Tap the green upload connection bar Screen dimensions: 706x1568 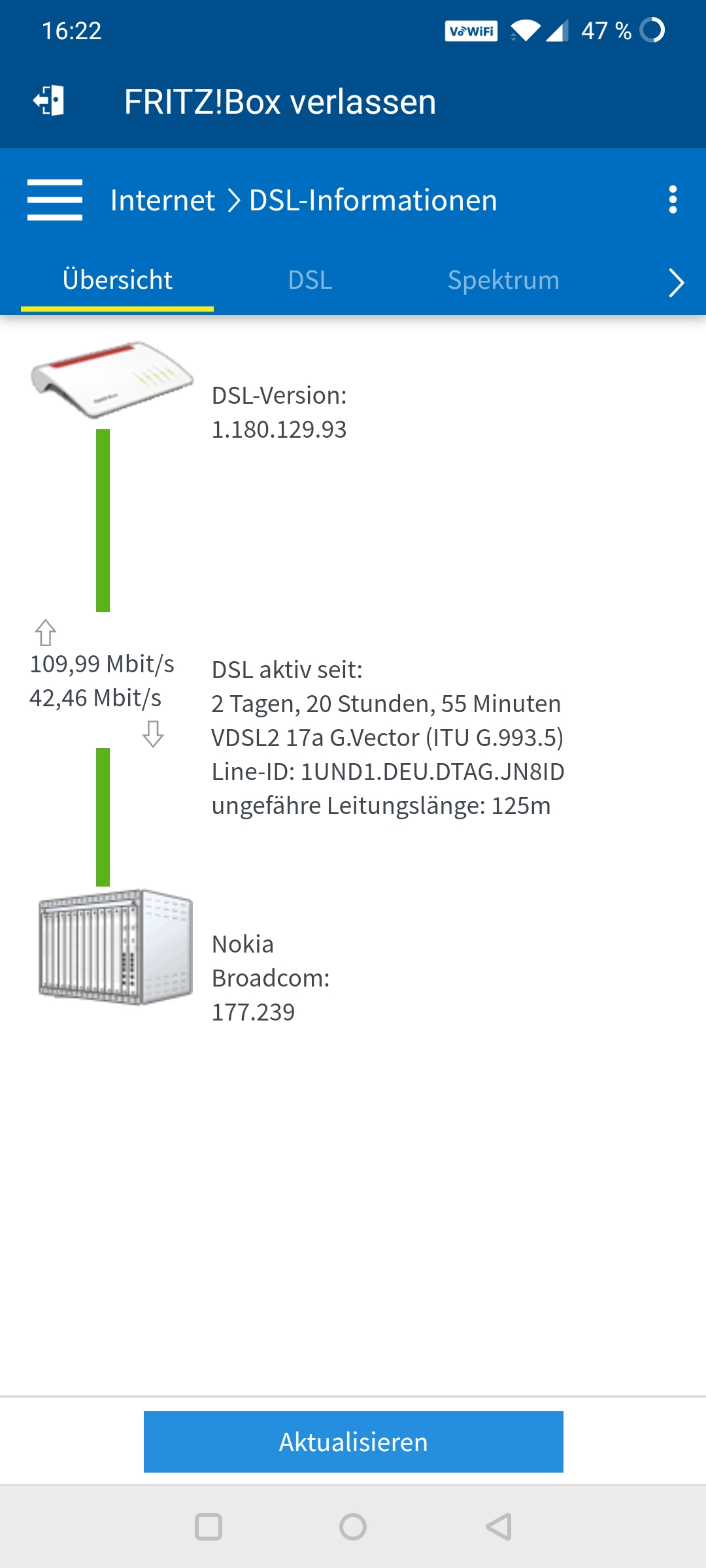pos(103,519)
